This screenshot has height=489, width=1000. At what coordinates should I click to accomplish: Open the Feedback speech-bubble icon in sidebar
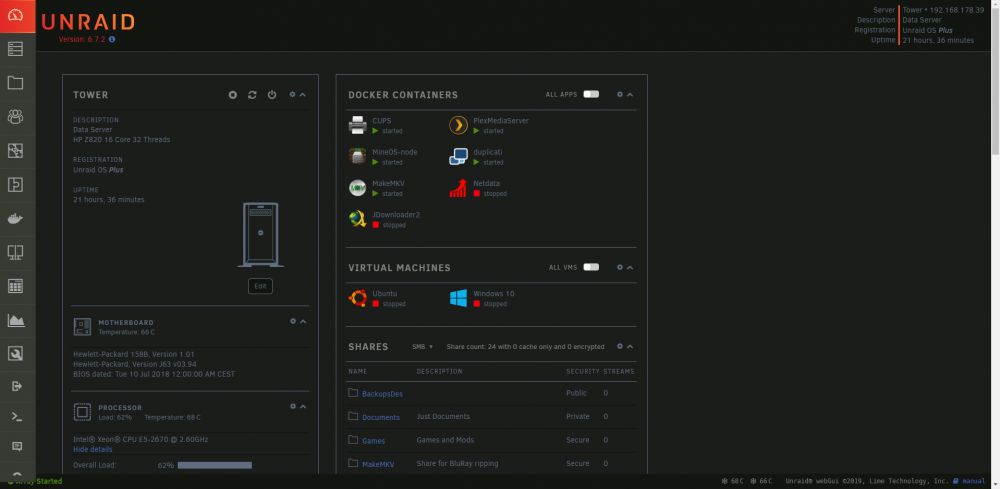point(17,446)
